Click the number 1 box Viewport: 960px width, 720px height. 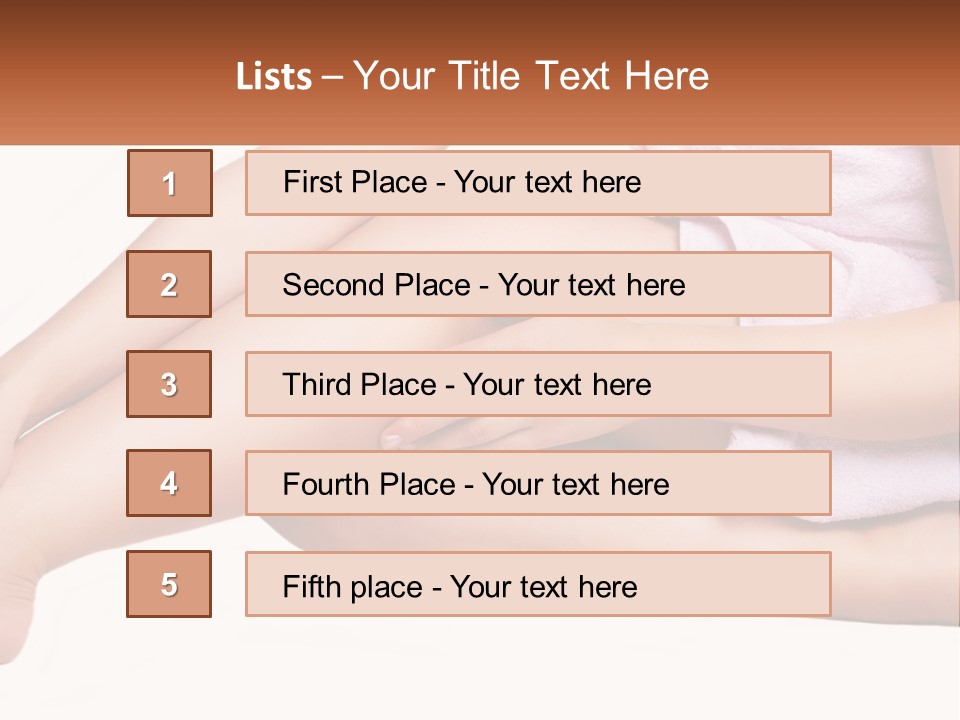tap(170, 183)
